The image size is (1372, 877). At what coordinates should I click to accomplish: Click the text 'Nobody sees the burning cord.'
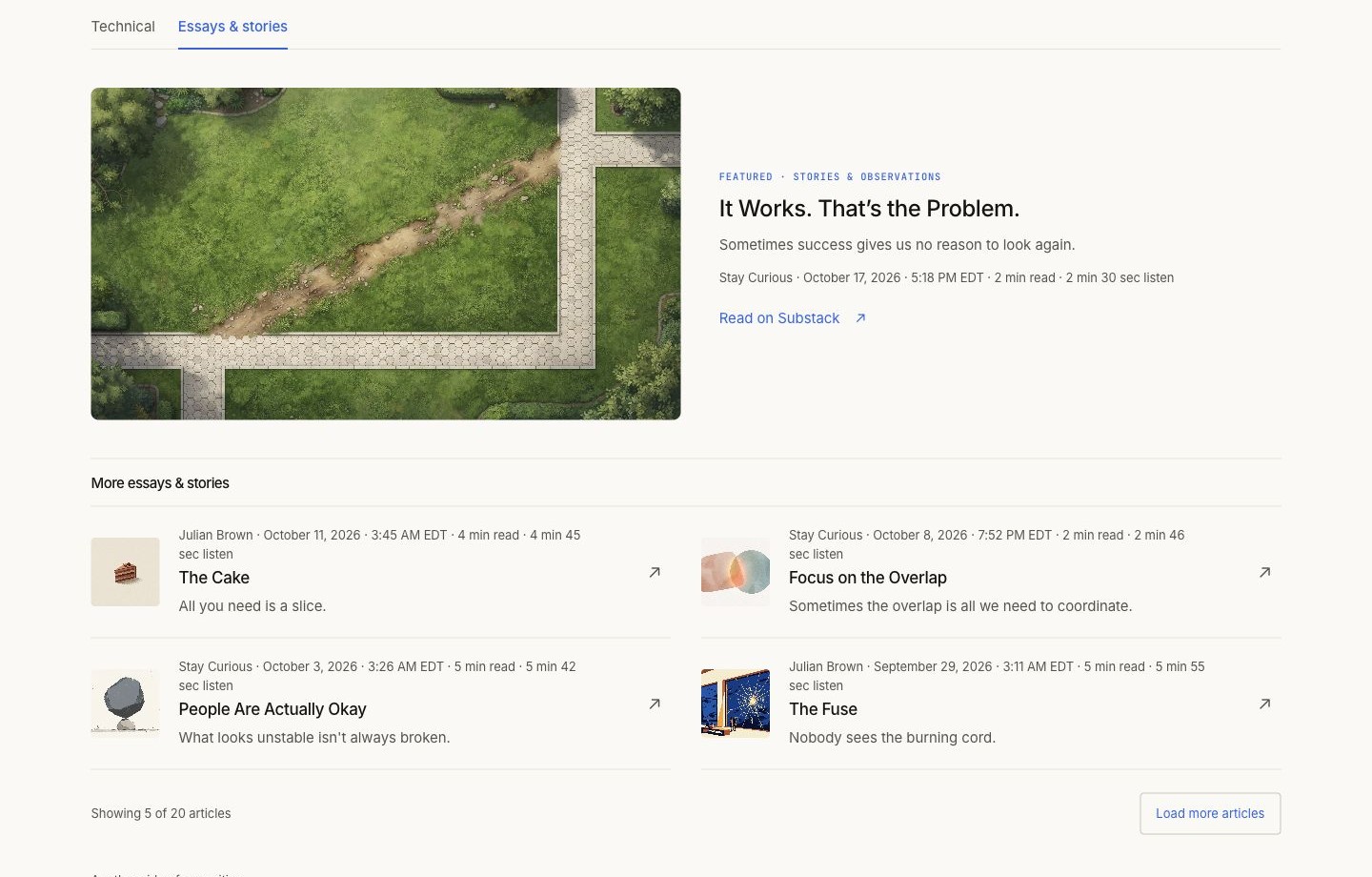892,738
